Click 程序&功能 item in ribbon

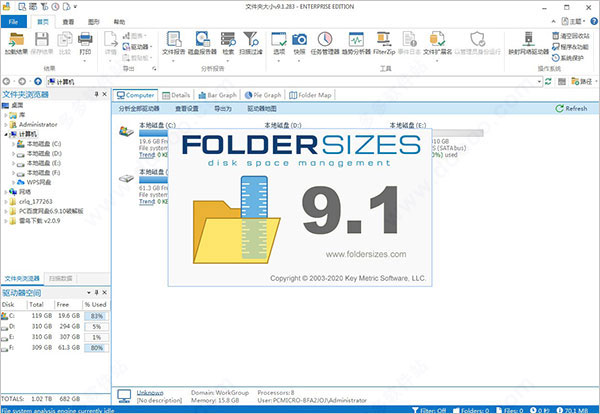(x=570, y=47)
